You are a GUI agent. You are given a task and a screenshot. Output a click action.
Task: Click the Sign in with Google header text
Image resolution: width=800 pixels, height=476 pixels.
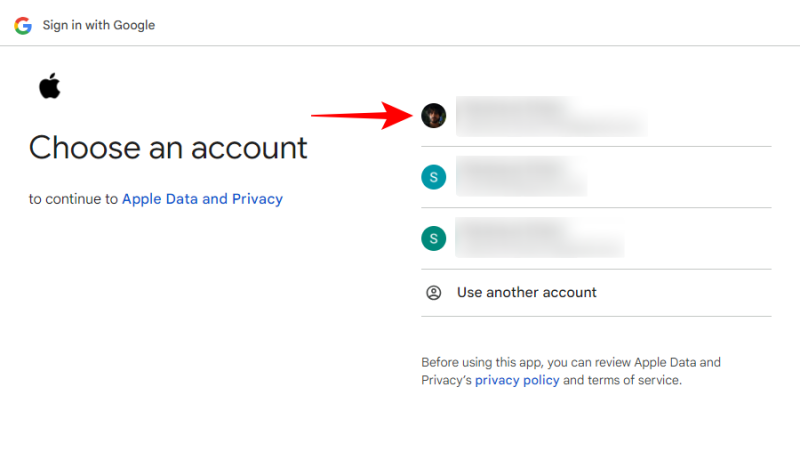99,25
